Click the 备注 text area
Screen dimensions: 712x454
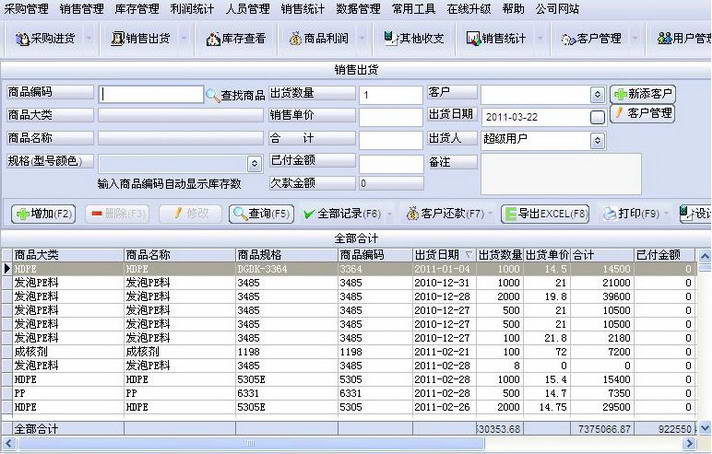[561, 174]
